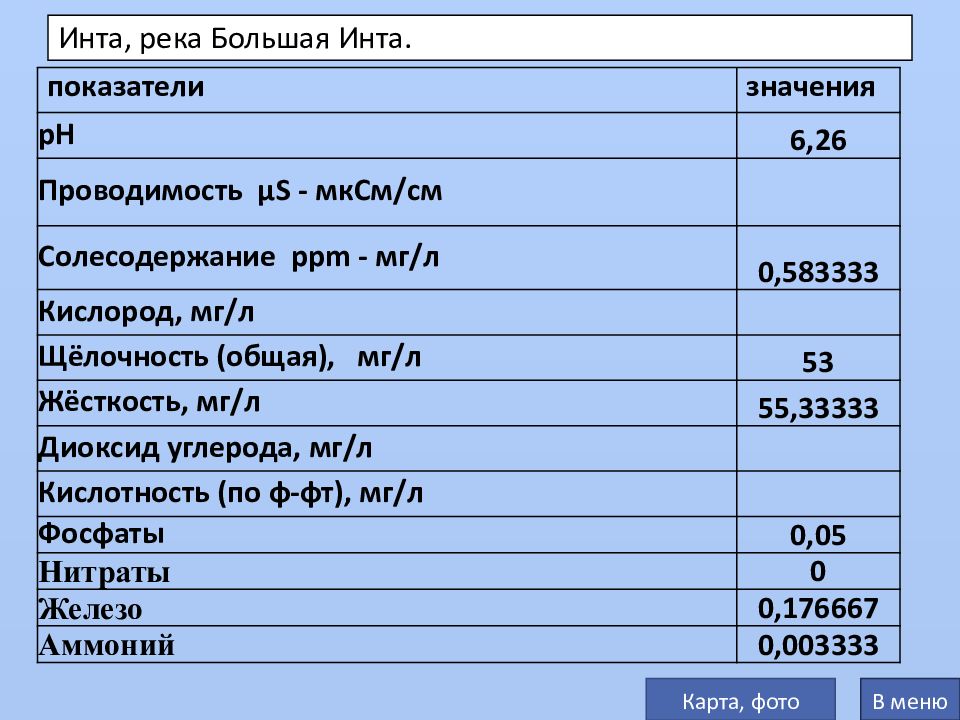
Task: Select the hardness value 55,33333
Action: click(x=818, y=408)
